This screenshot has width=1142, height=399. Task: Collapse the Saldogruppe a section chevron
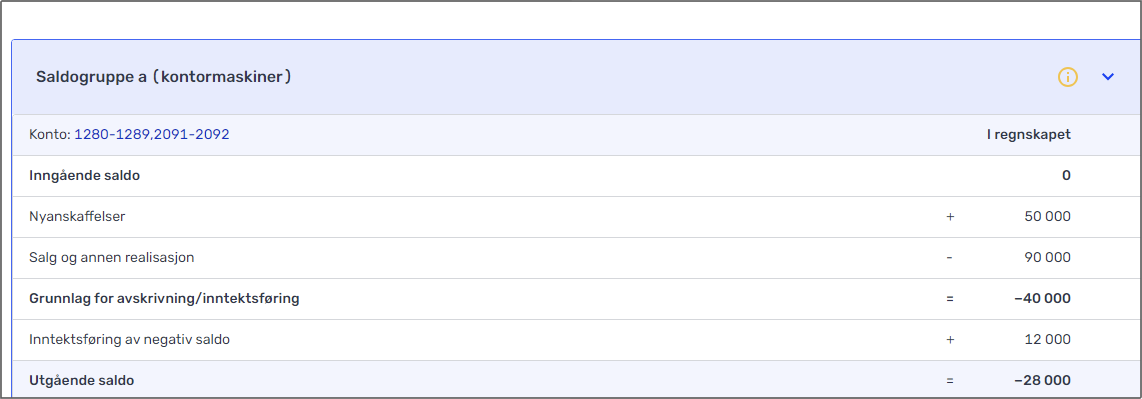[1108, 76]
